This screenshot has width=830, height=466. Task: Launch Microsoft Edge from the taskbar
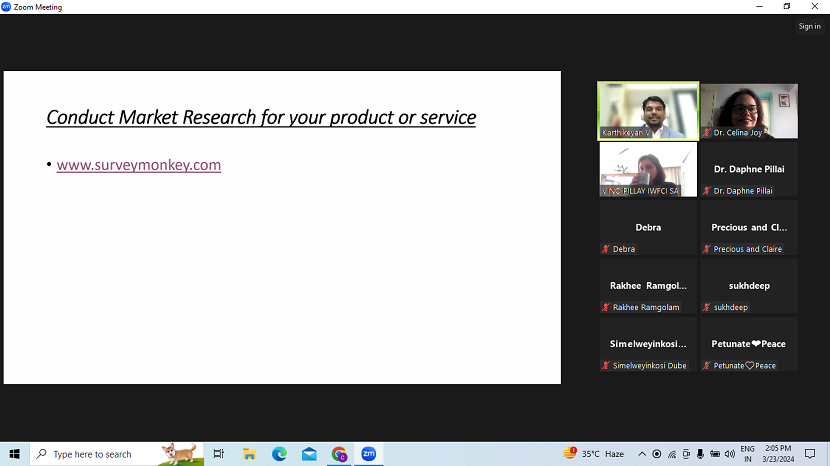[x=280, y=454]
